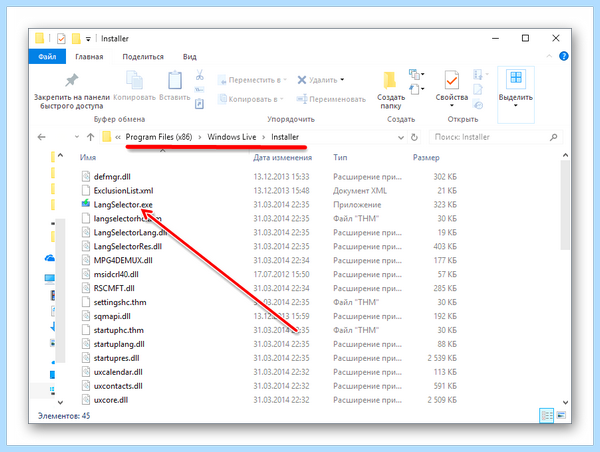This screenshot has height=452, width=600.
Task: Open the address bar history dropdown
Action: pos(401,137)
